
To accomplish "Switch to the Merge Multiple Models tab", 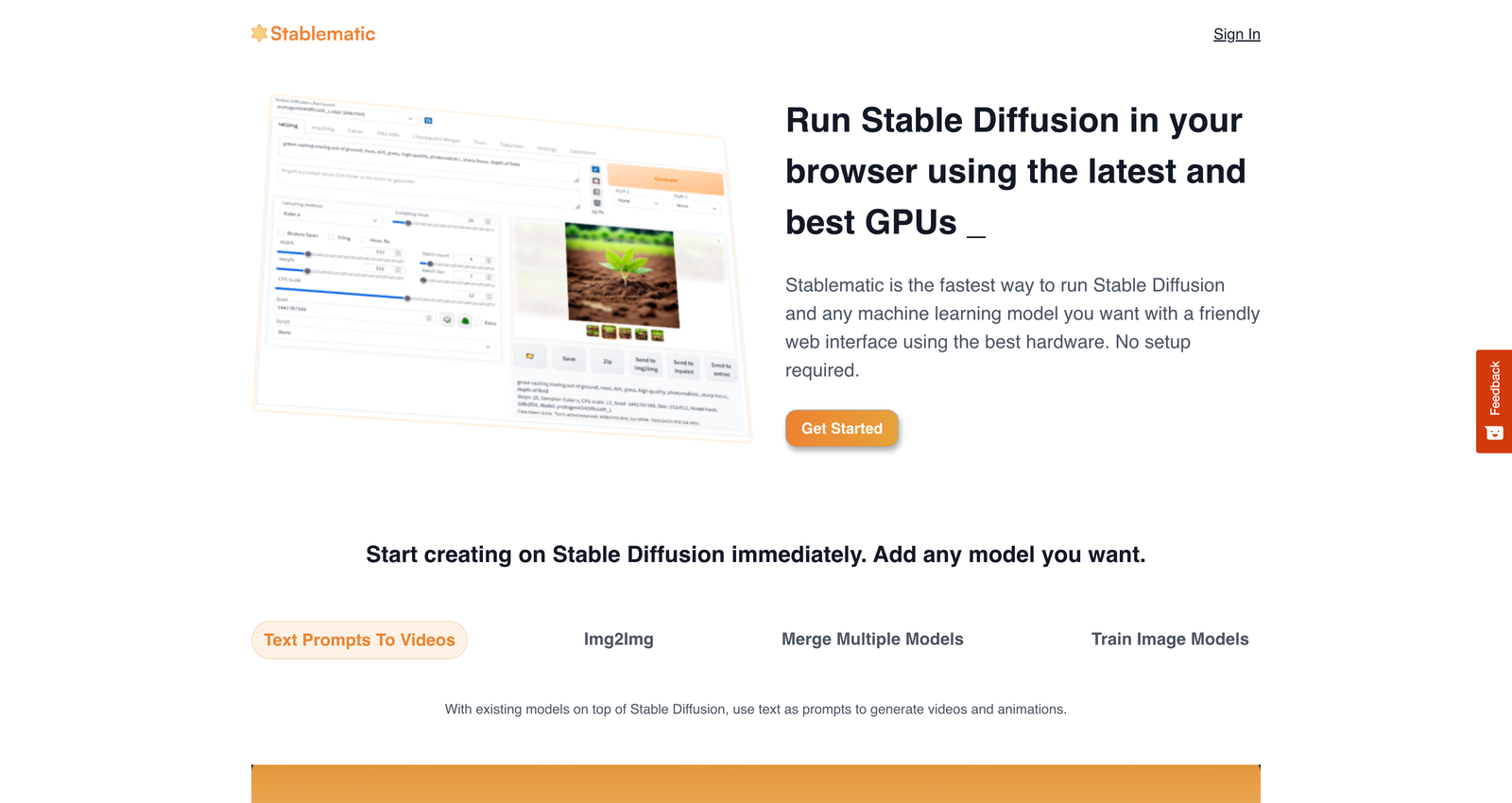I will 872,640.
